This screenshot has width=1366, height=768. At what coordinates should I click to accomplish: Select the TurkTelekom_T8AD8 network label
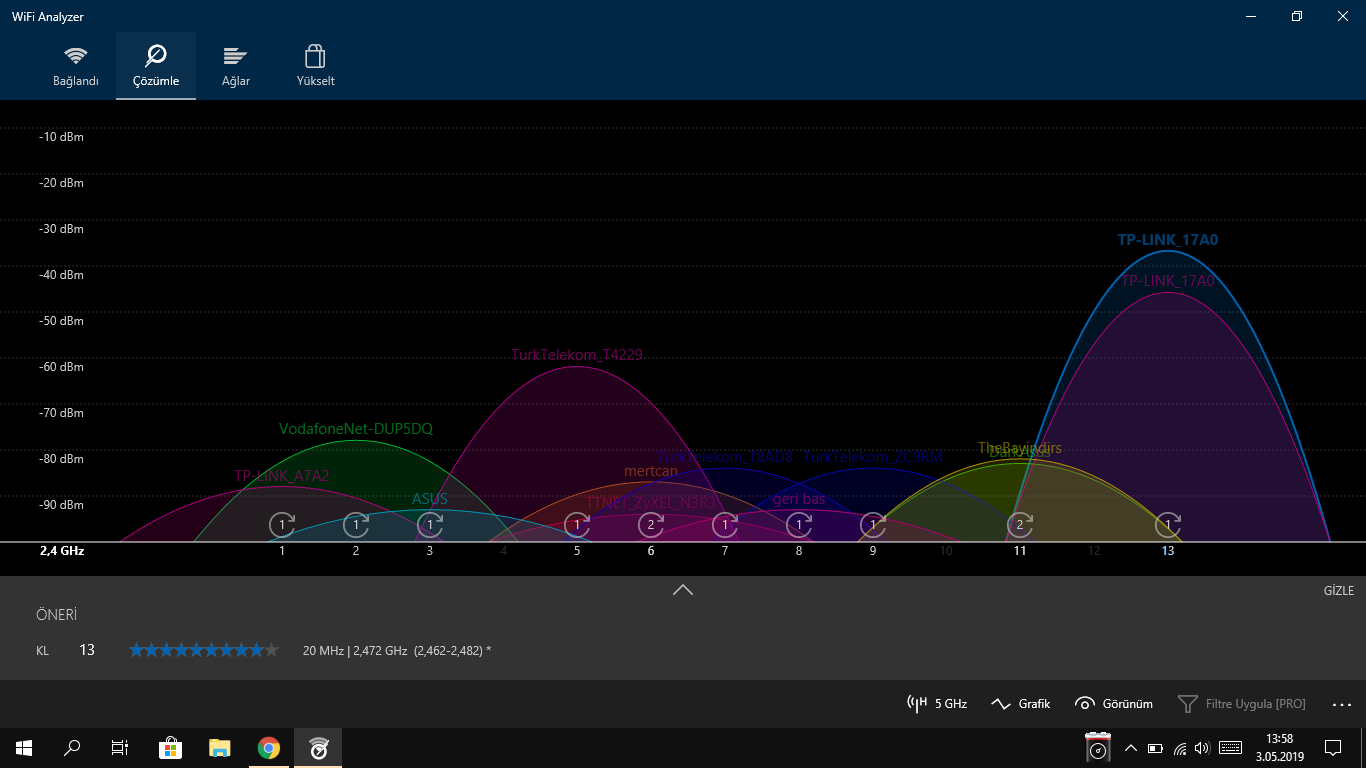[725, 457]
